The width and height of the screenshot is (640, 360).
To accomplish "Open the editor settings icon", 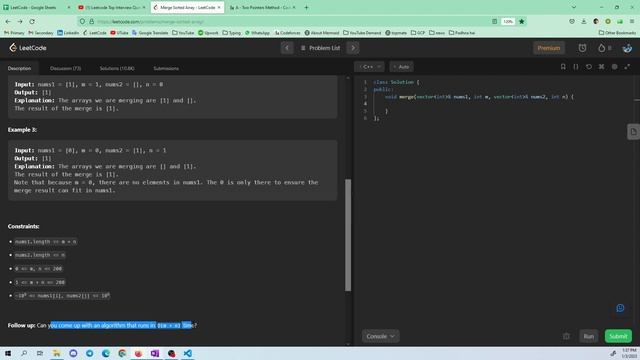I will pyautogui.click(x=614, y=67).
